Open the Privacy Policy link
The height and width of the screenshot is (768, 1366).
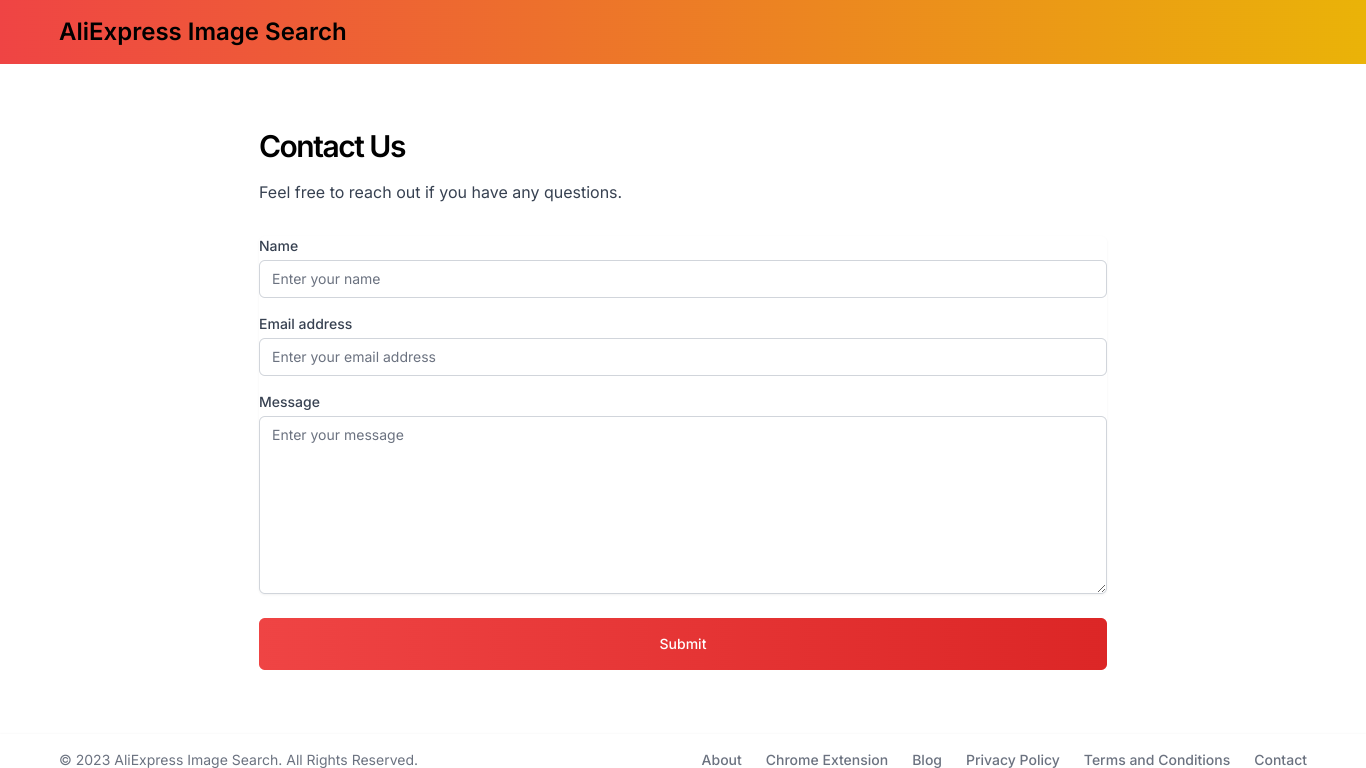coord(1013,760)
